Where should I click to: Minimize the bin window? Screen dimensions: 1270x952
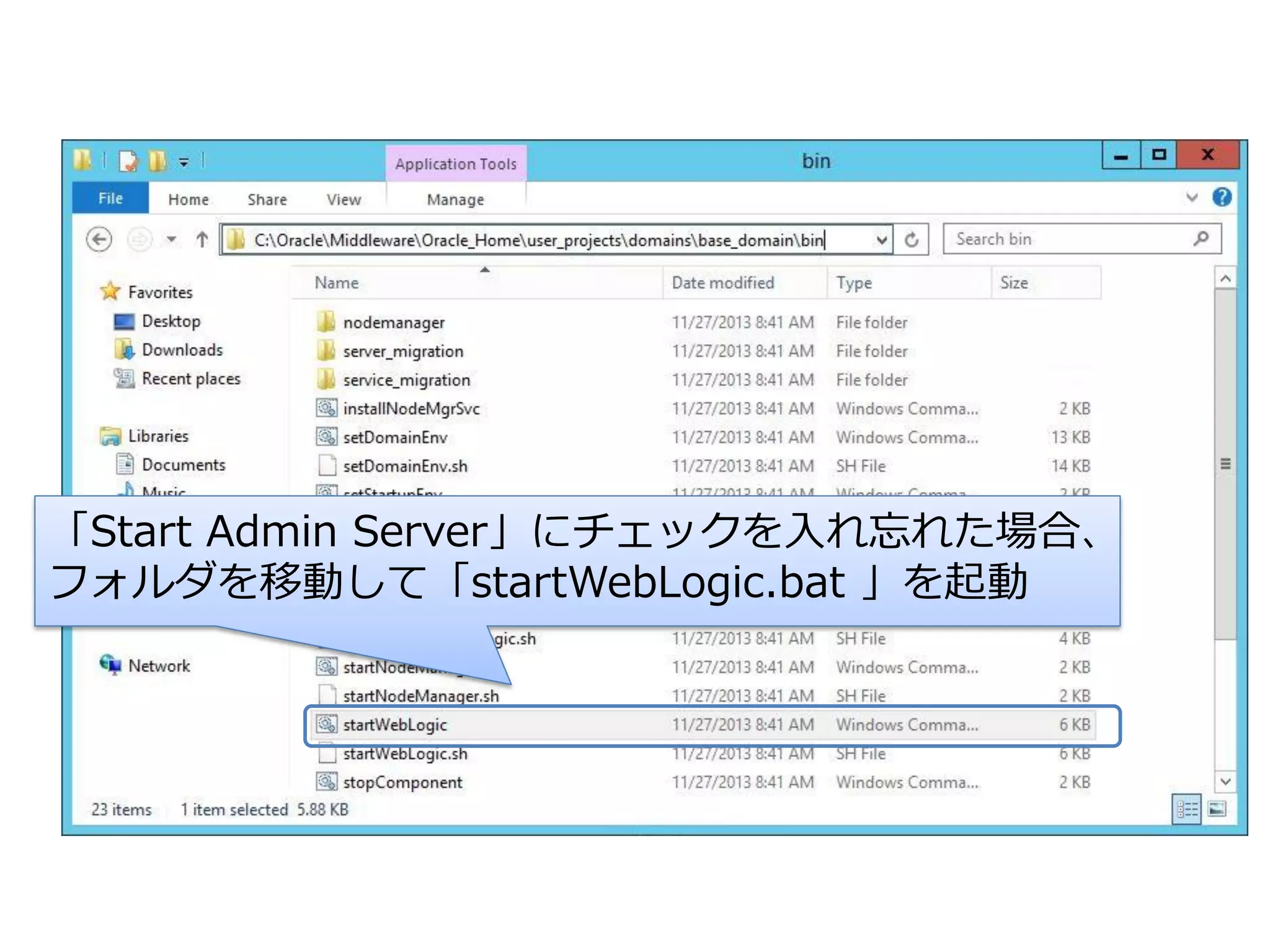click(x=1121, y=155)
